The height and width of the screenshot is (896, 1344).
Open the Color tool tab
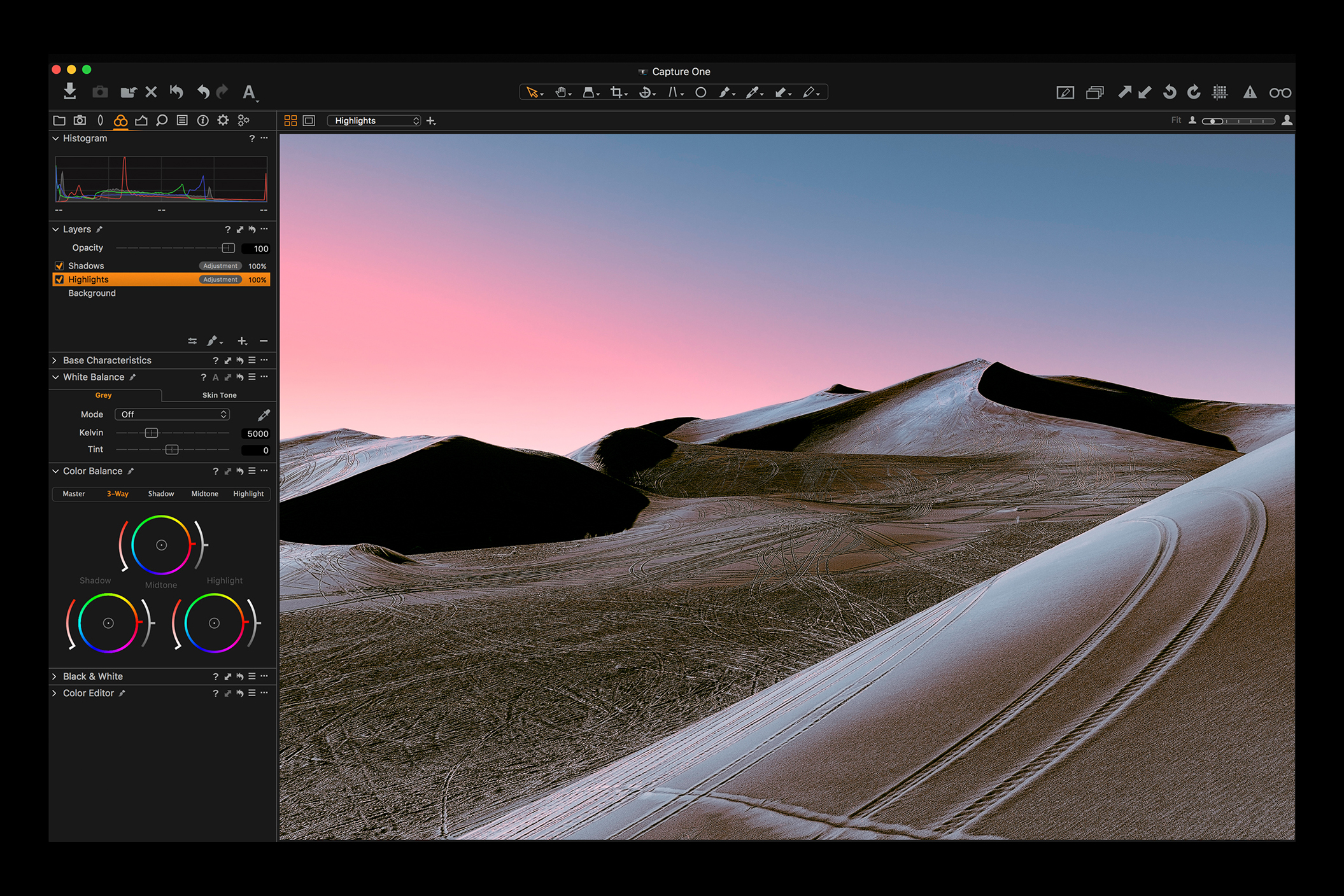click(x=121, y=120)
